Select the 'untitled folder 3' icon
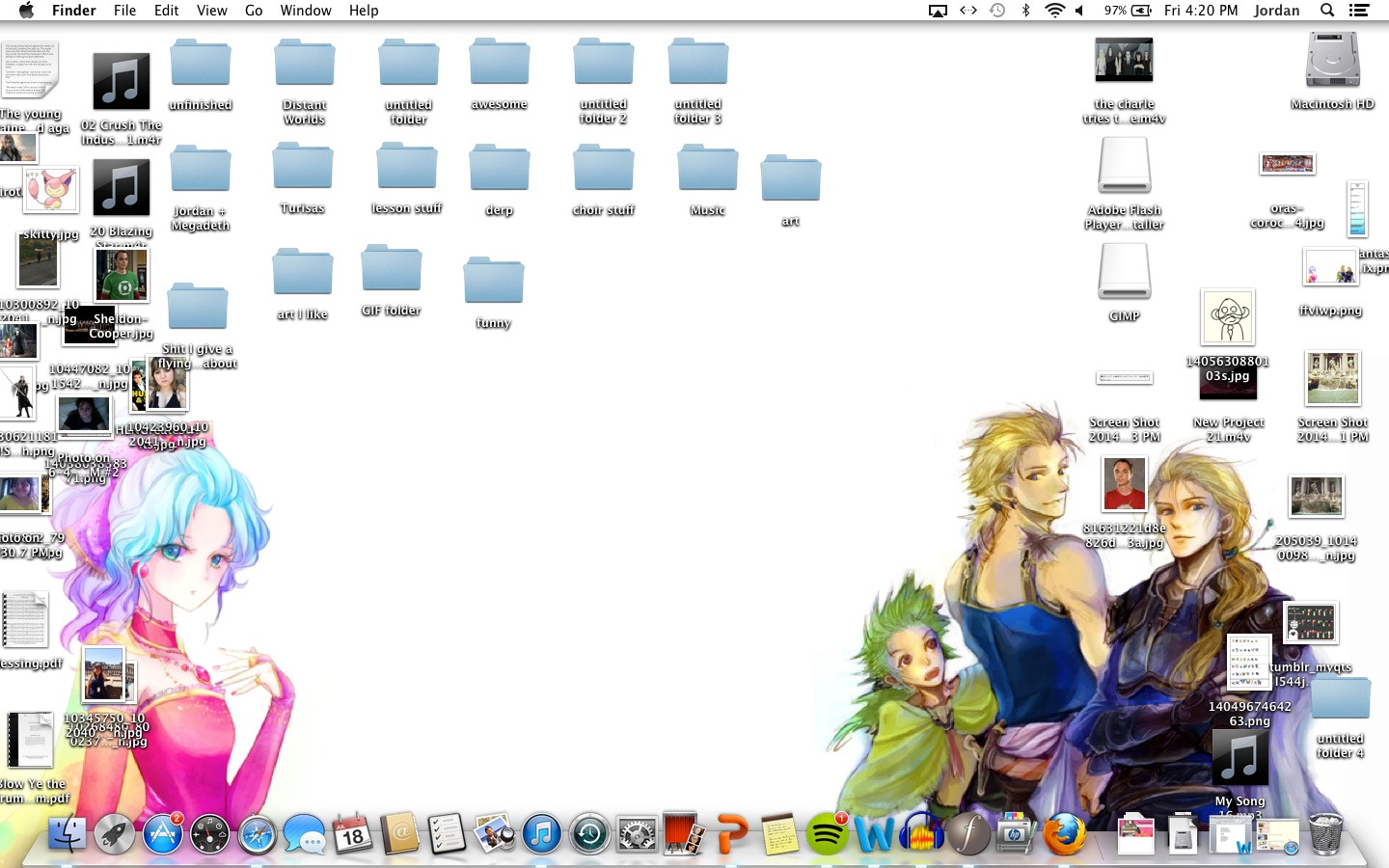This screenshot has height=868, width=1389. [x=698, y=63]
